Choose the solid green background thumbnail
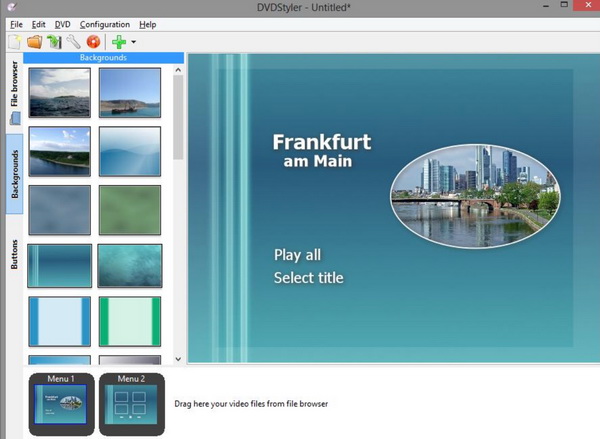This screenshot has width=600, height=439. click(x=129, y=210)
